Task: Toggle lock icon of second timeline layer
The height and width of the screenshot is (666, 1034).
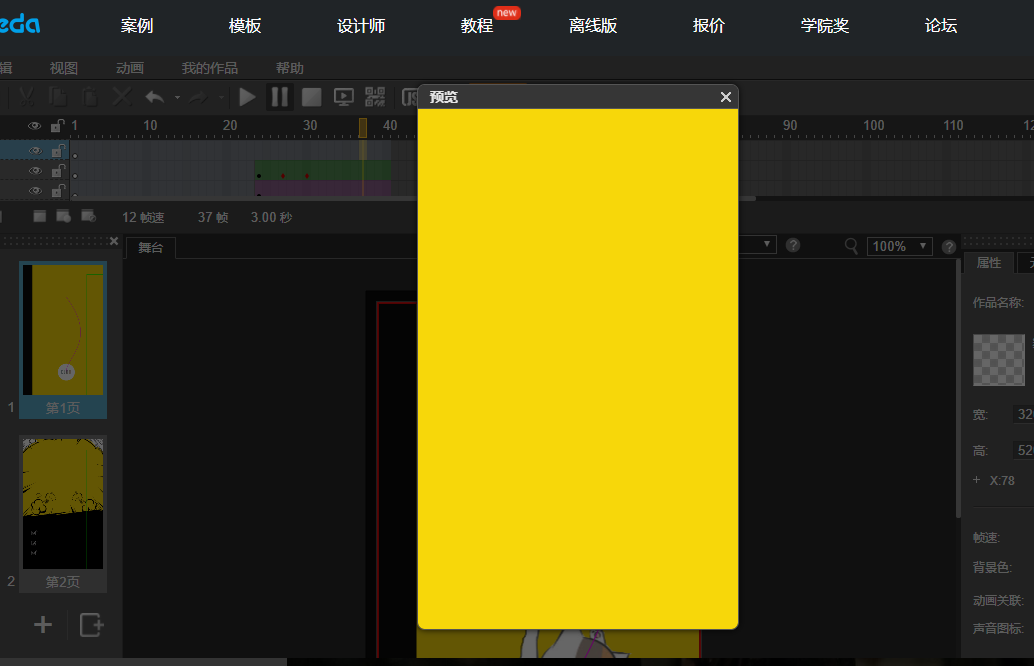Action: 59,171
